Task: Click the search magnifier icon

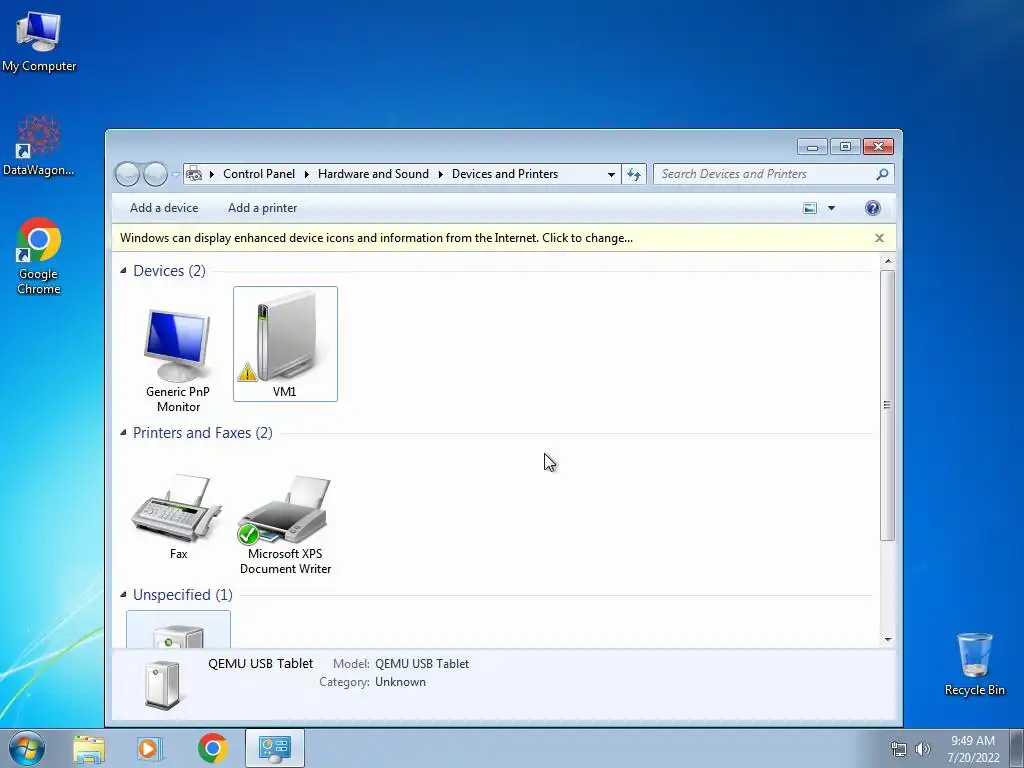Action: (x=882, y=174)
